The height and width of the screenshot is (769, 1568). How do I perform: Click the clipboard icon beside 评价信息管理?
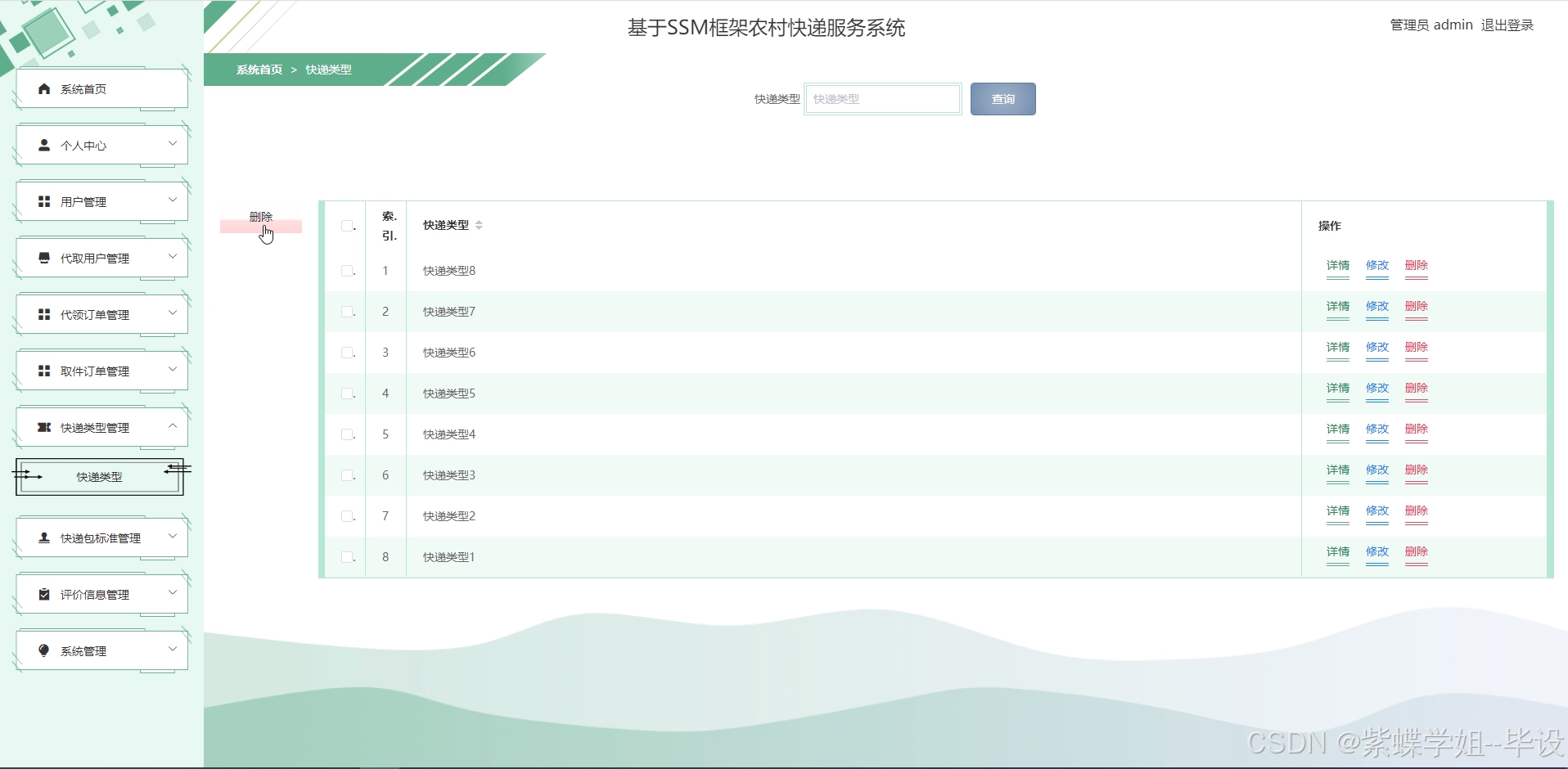[x=44, y=594]
